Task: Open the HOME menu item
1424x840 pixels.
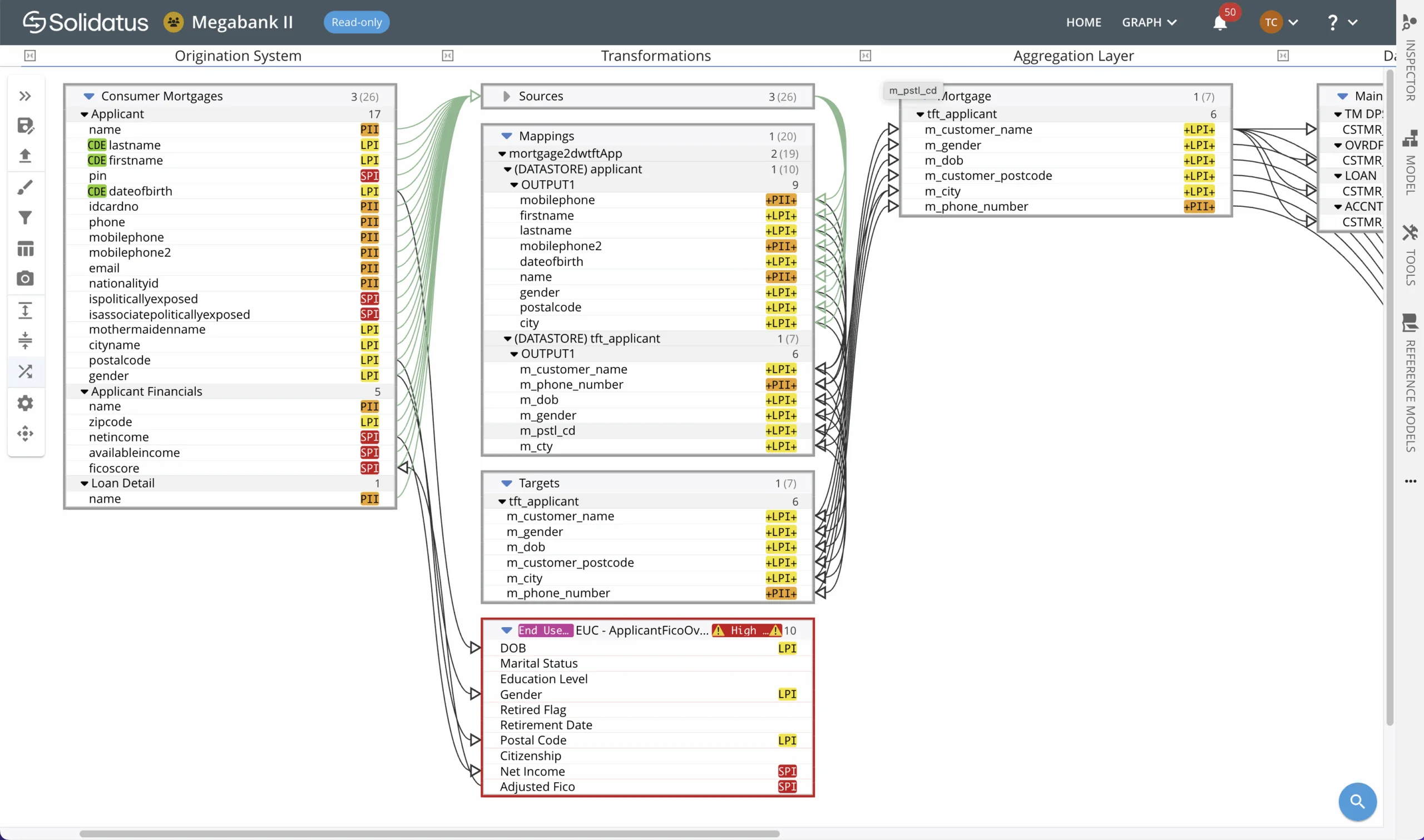Action: tap(1083, 23)
